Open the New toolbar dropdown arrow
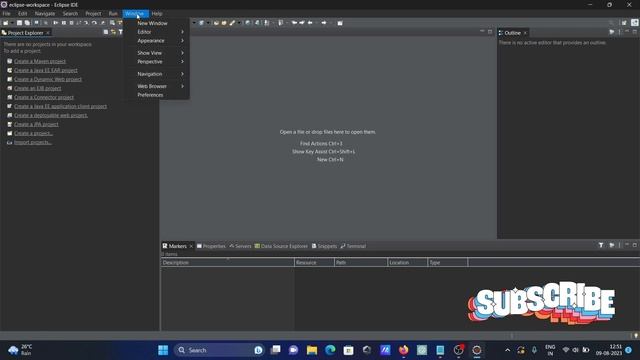 coord(11,23)
